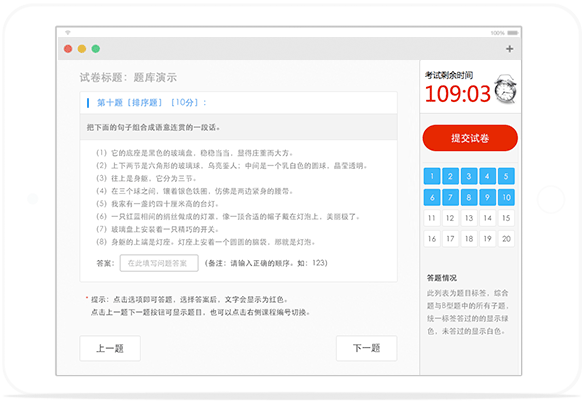The height and width of the screenshot is (402, 584).
Task: Select sentence (4) 在三个球之间
Action: click(195, 191)
